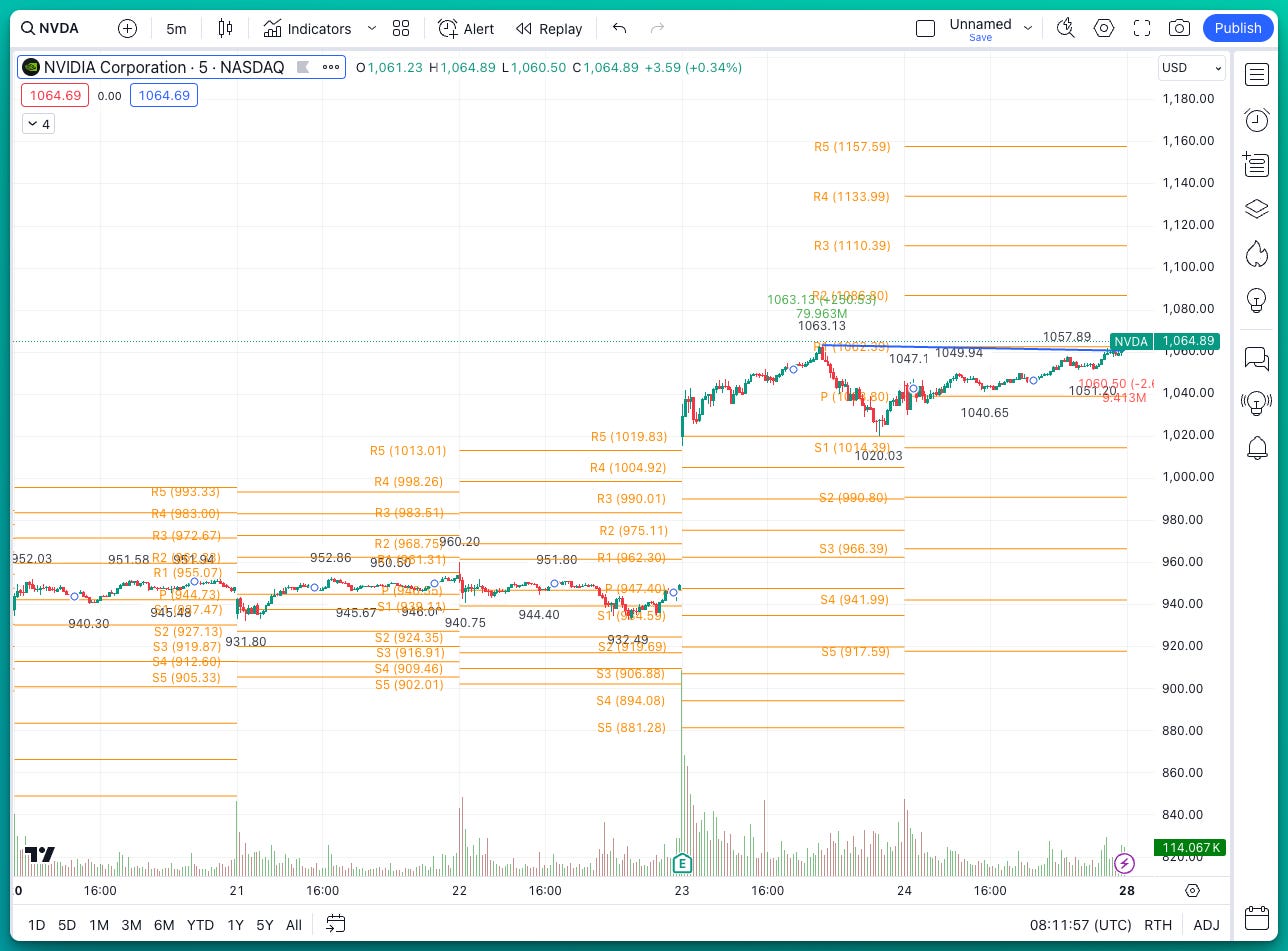Open the Indicators dialog
Image resolution: width=1288 pixels, height=951 pixels.
tap(307, 28)
